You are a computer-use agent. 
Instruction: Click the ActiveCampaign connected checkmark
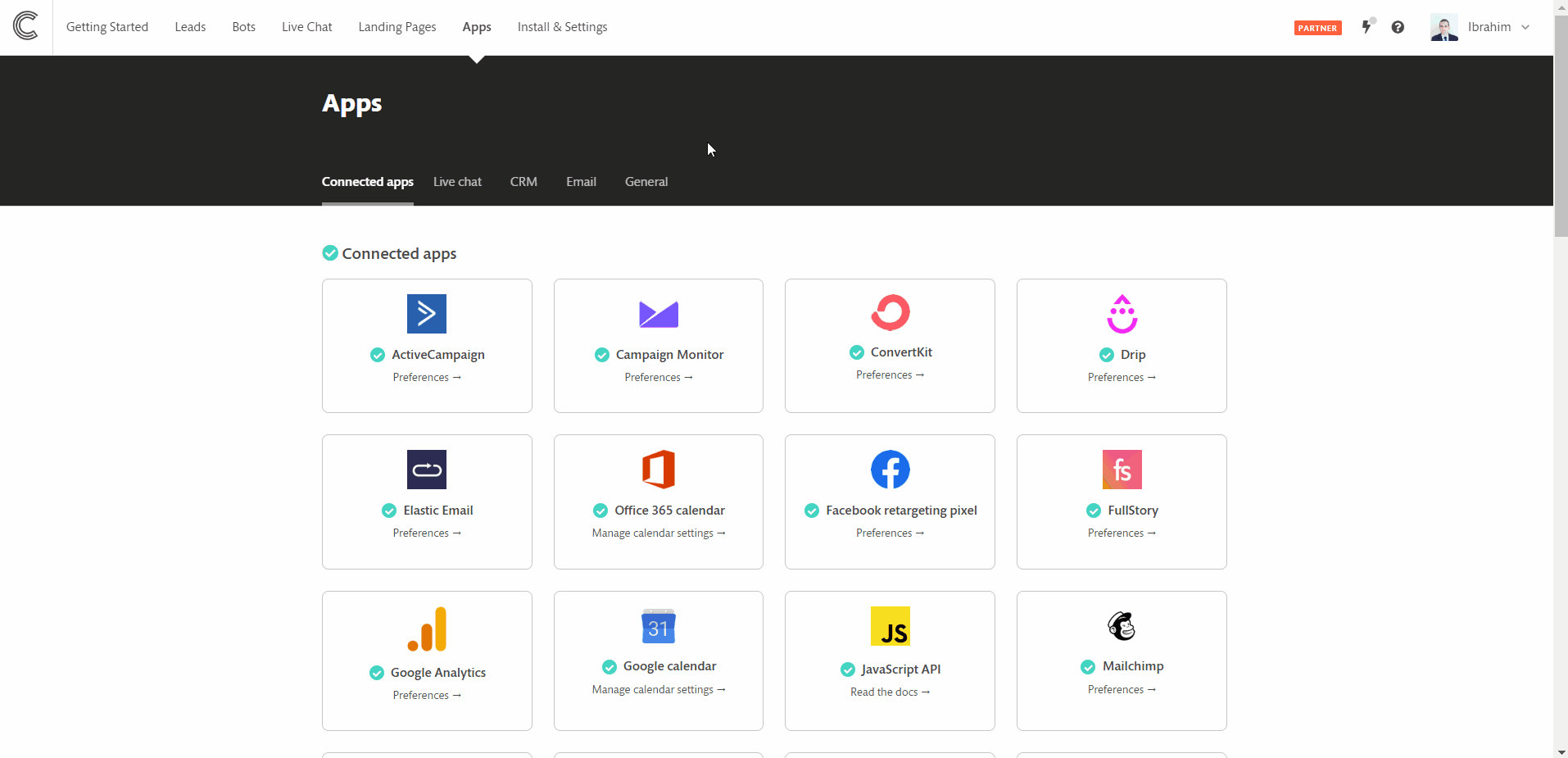click(378, 355)
